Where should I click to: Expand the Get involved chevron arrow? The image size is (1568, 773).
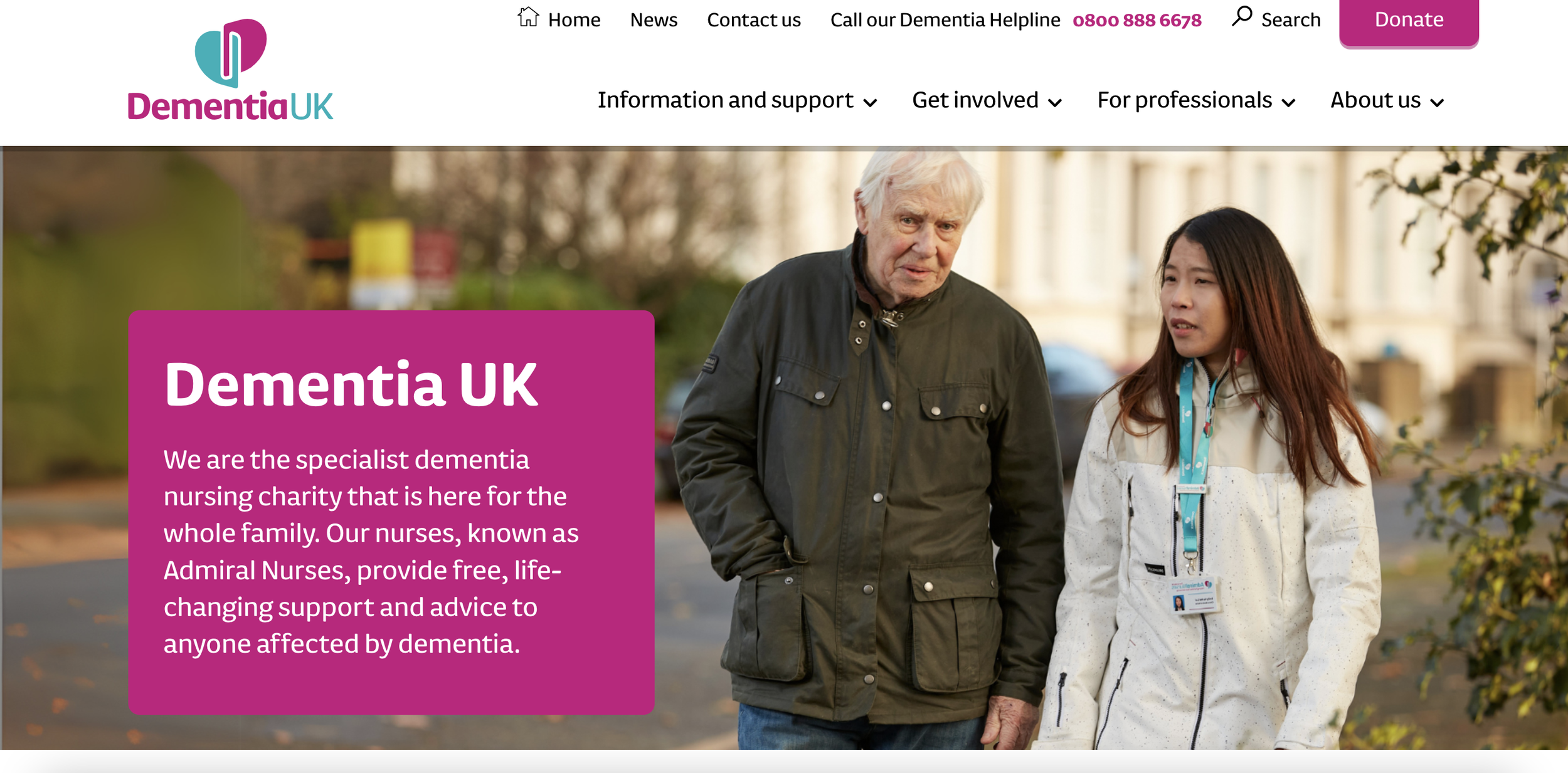click(x=1056, y=103)
